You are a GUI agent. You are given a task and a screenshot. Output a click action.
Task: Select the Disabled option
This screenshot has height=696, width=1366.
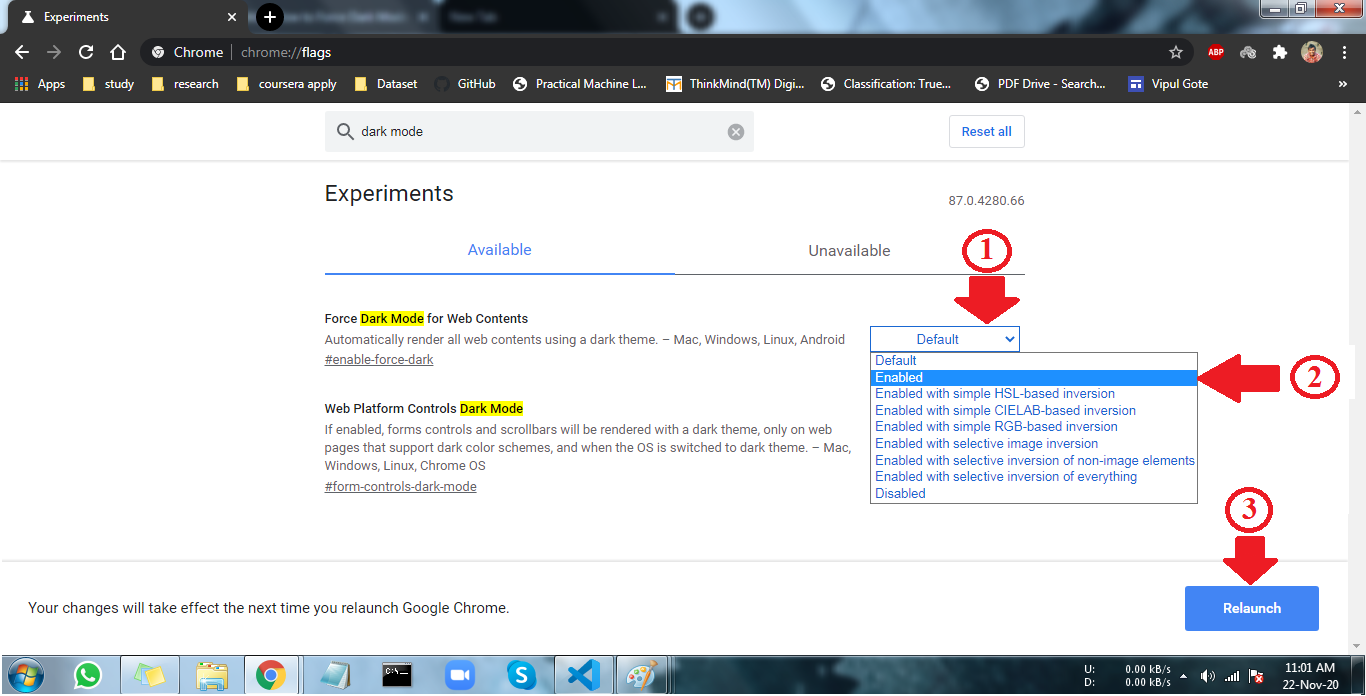tap(1034, 493)
